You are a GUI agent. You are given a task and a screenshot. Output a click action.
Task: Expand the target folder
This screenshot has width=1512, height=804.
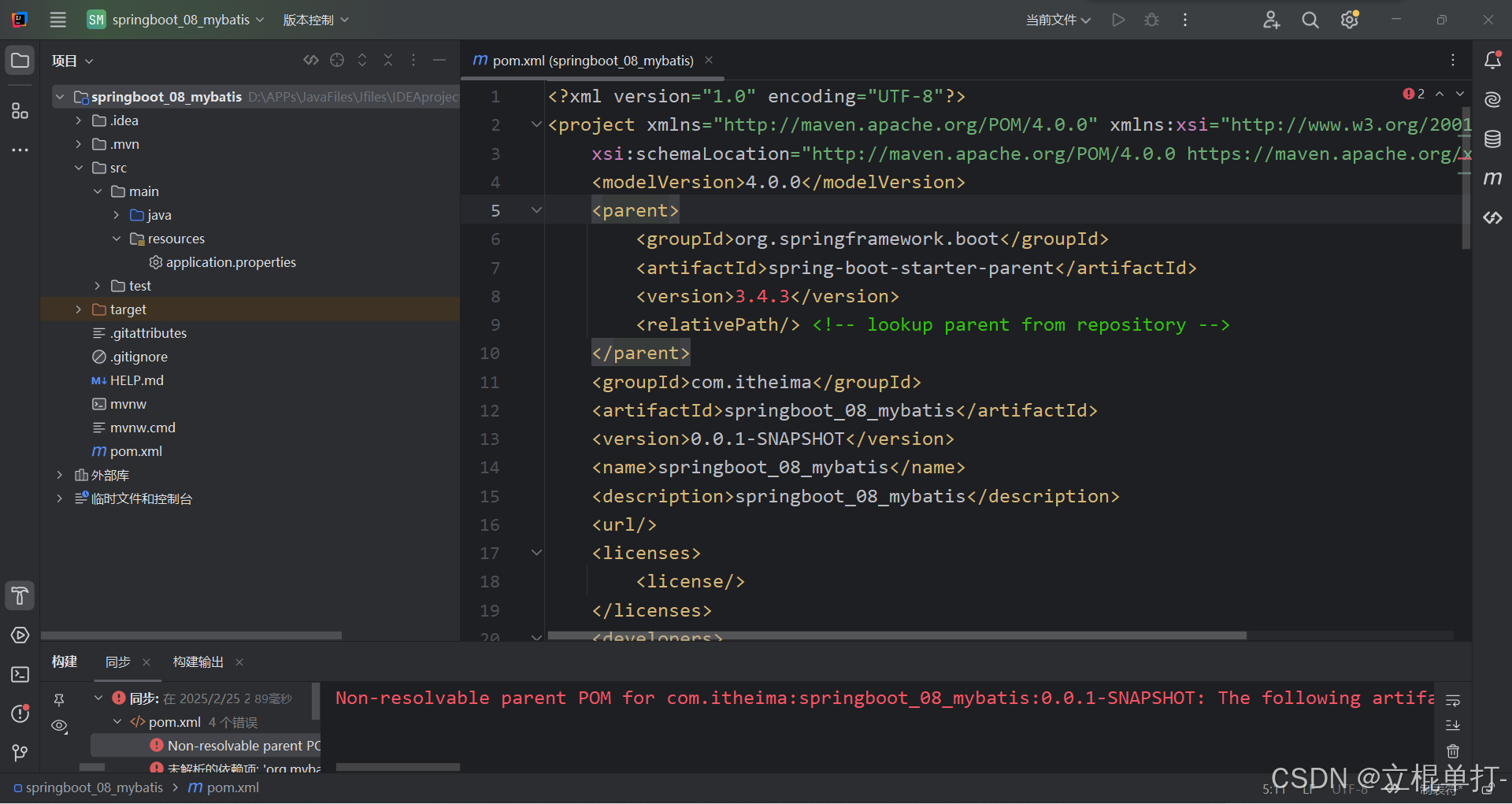coord(78,309)
